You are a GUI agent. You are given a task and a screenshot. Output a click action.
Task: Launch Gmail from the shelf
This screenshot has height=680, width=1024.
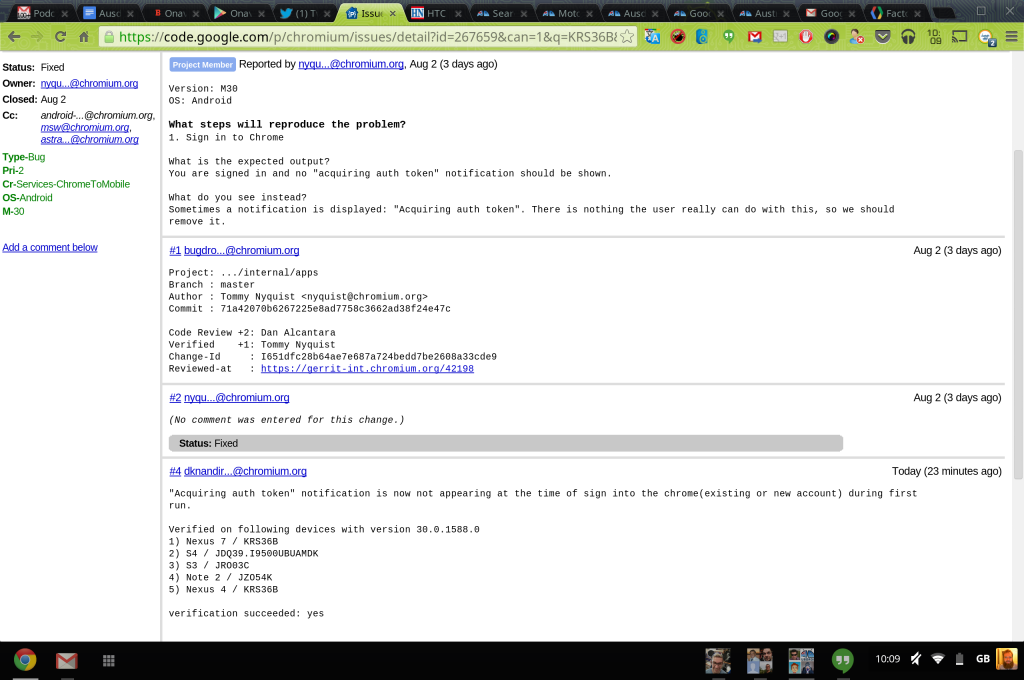point(66,660)
